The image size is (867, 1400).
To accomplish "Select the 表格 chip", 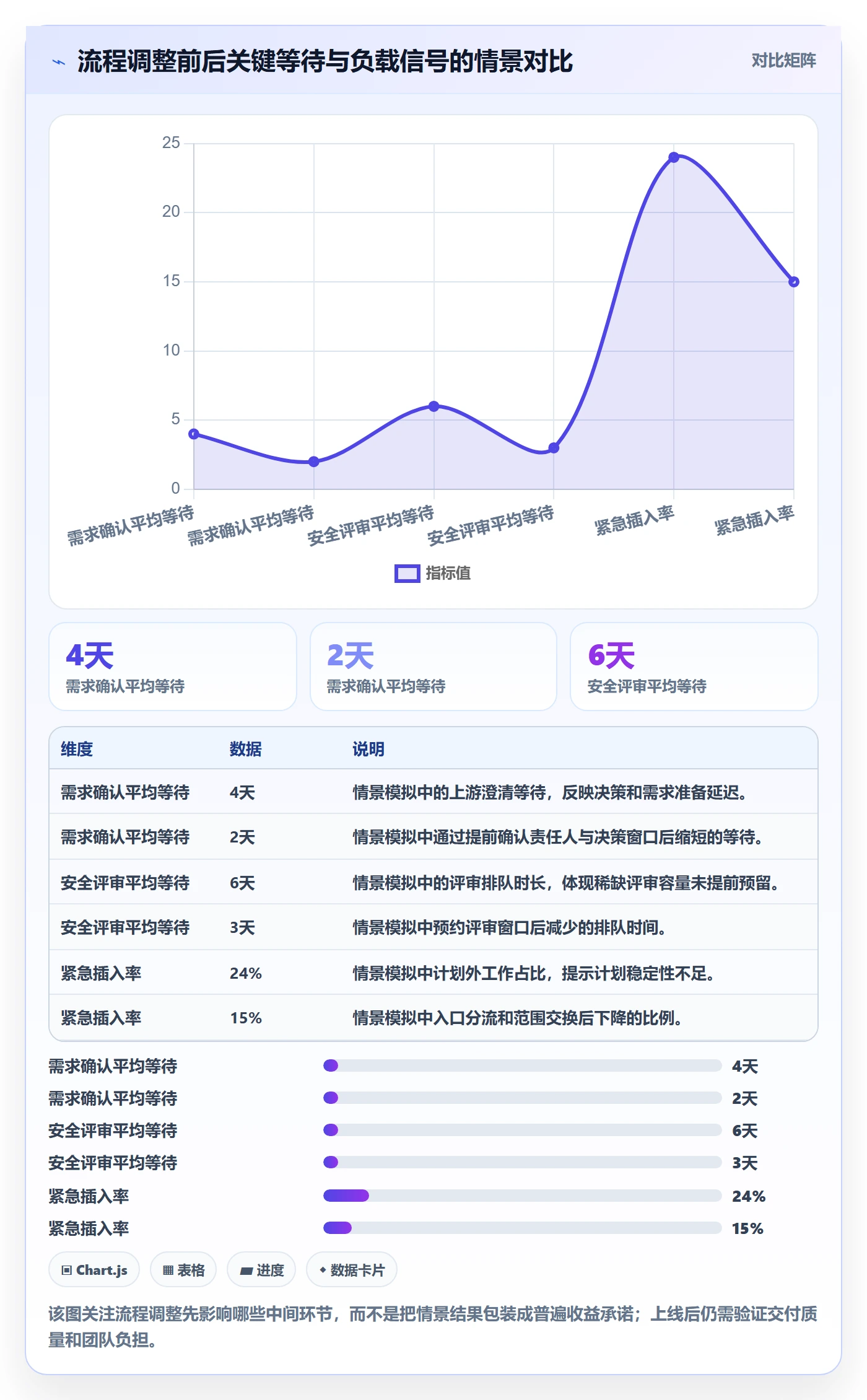I will 183,1270.
